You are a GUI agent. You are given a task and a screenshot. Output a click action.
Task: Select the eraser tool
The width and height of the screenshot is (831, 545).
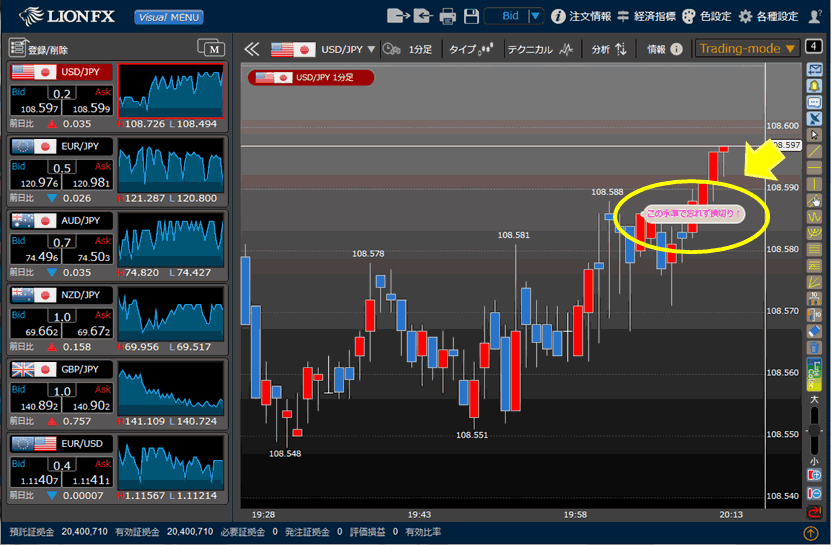814,331
